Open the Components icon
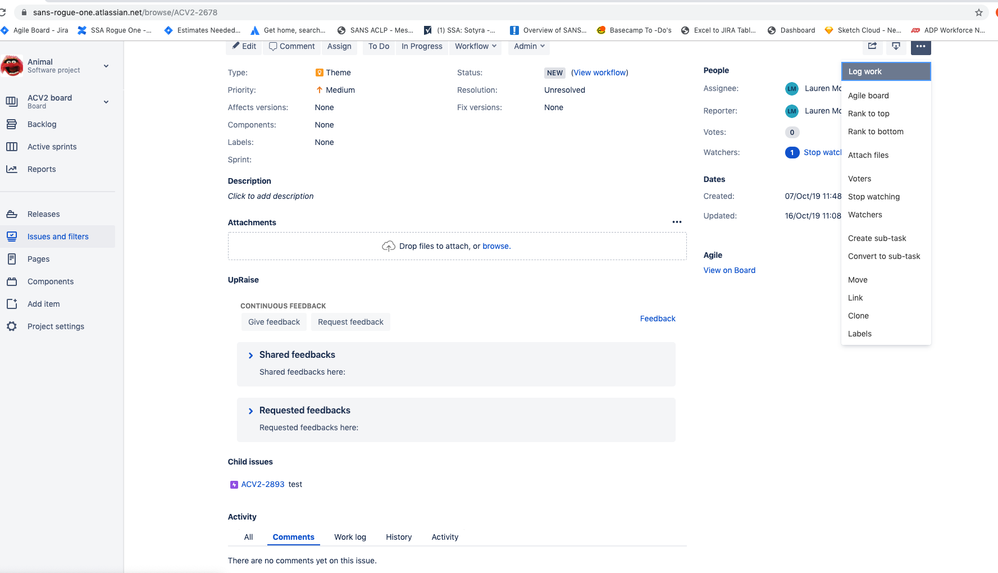998x573 pixels. (11, 281)
